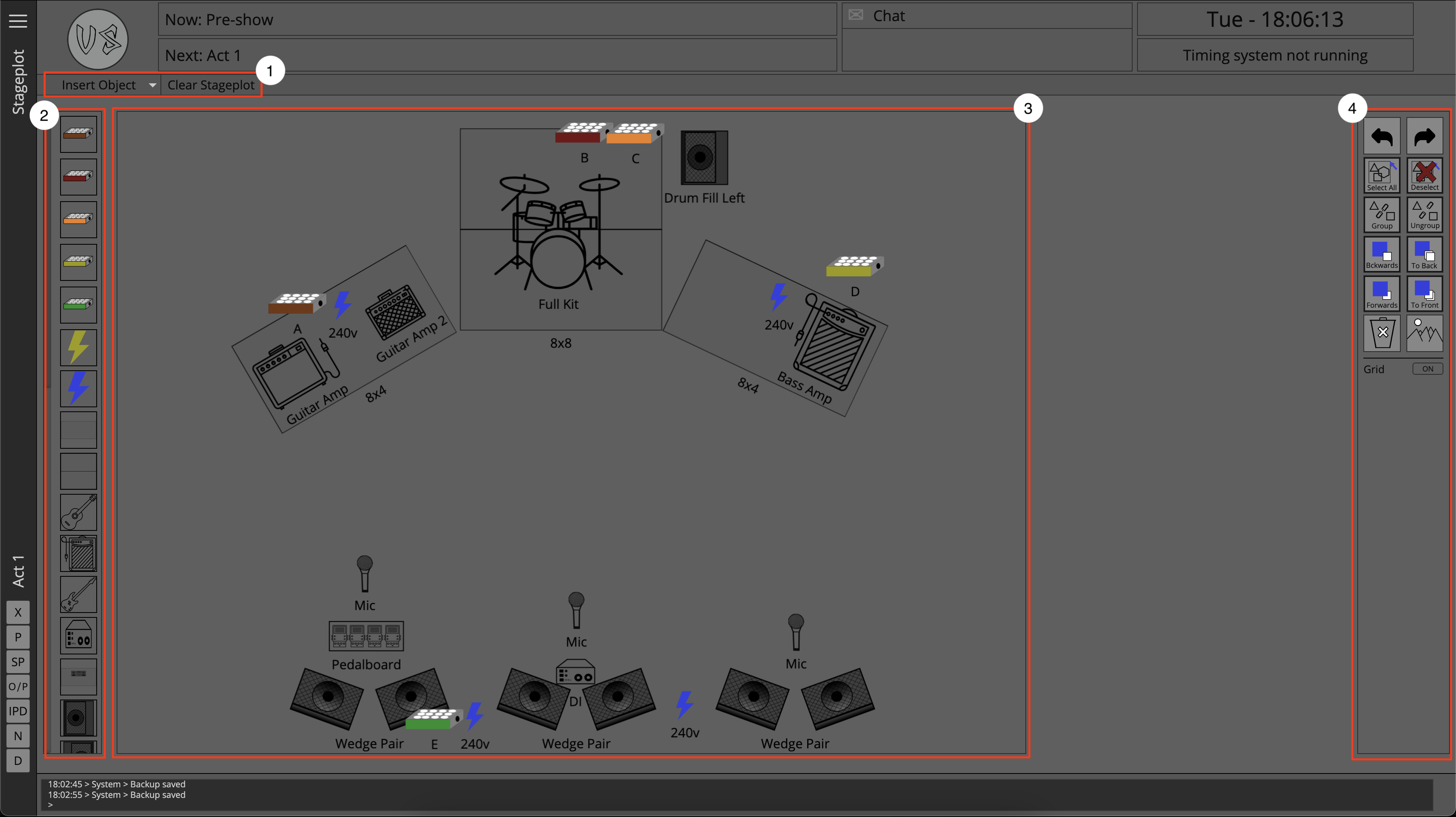This screenshot has width=1456, height=817.
Task: Click the Stageplot sidebar title
Action: coord(18,82)
